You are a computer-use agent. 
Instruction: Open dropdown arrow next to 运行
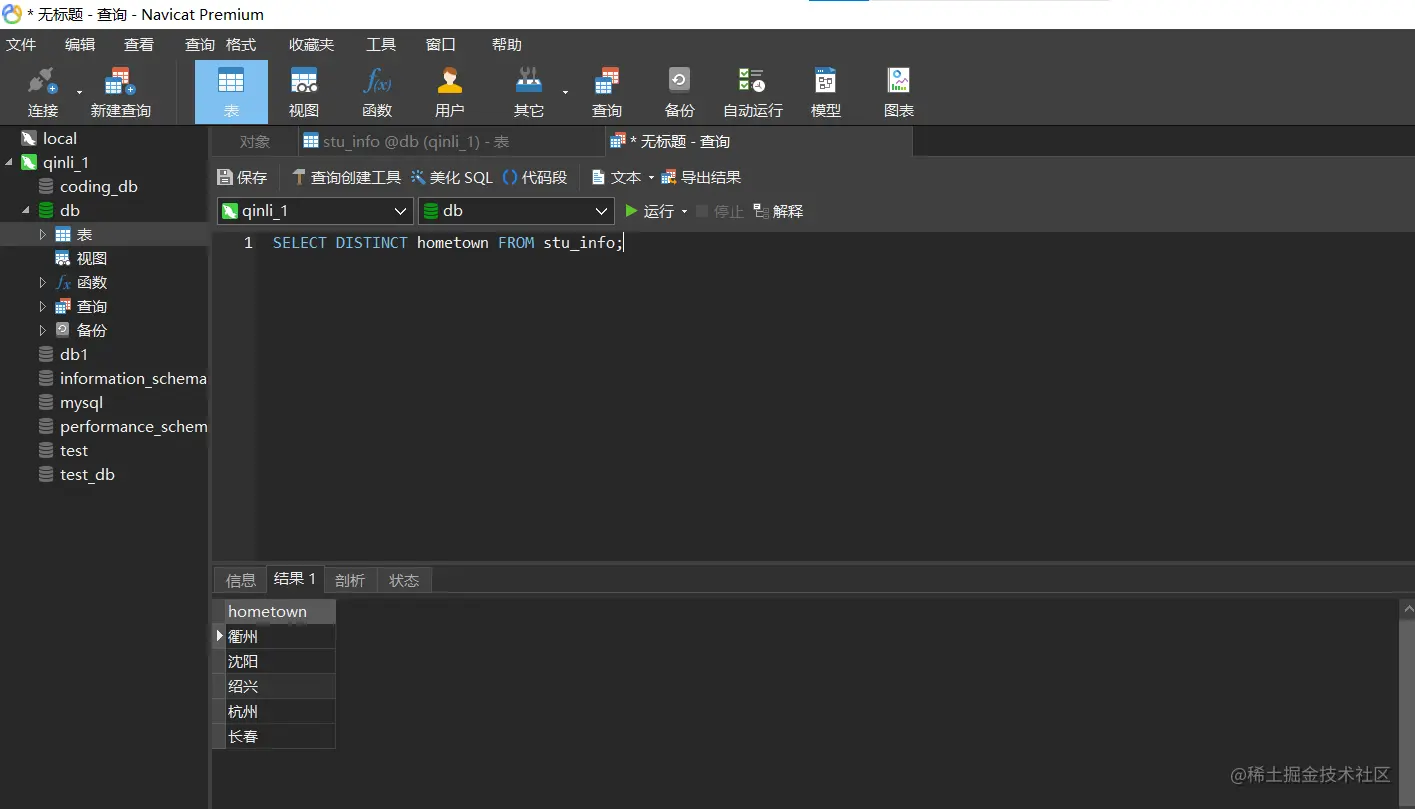pos(684,212)
